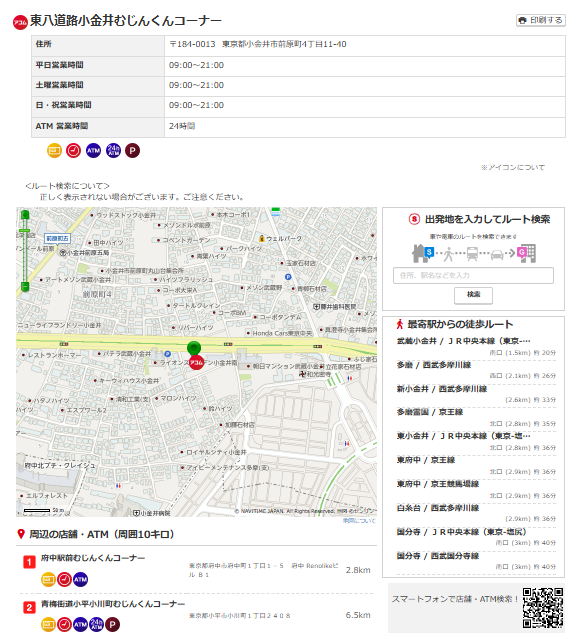570x633 pixels.
Task: Click the address 東京都小金井市前原町4丁目11-40
Action: coord(284,44)
